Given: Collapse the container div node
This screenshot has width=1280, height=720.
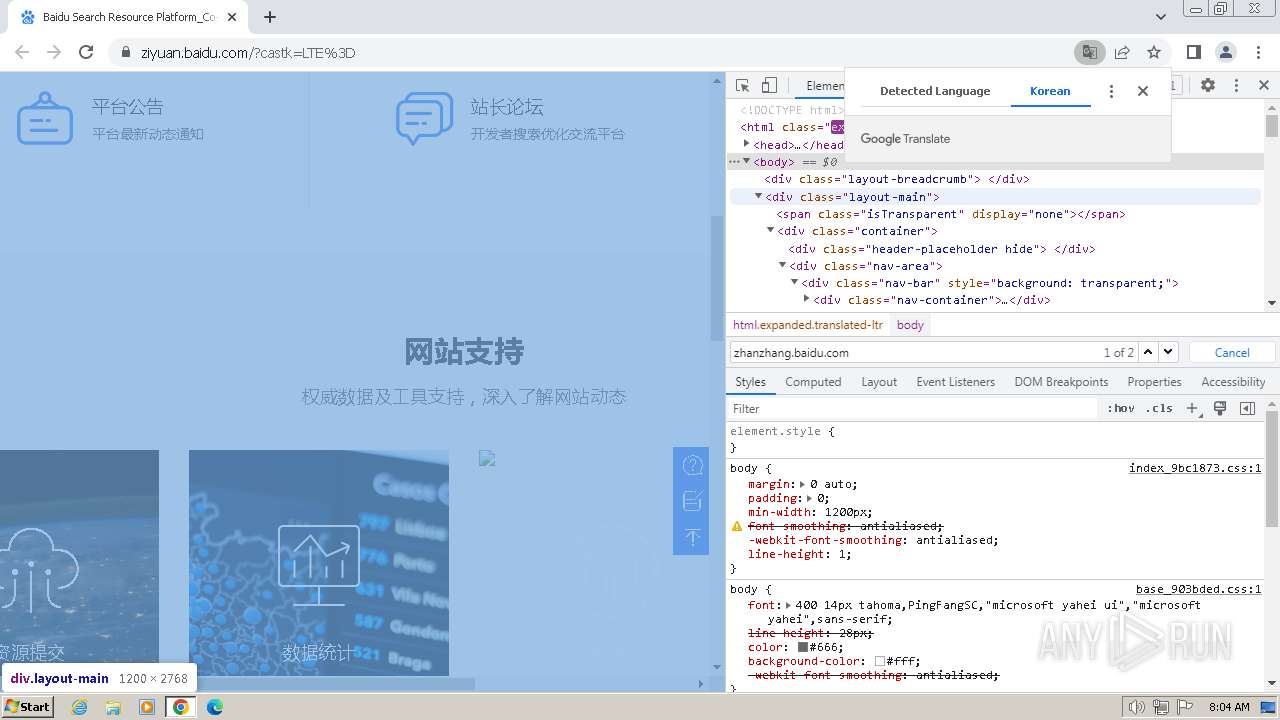Looking at the screenshot, I should 770,230.
